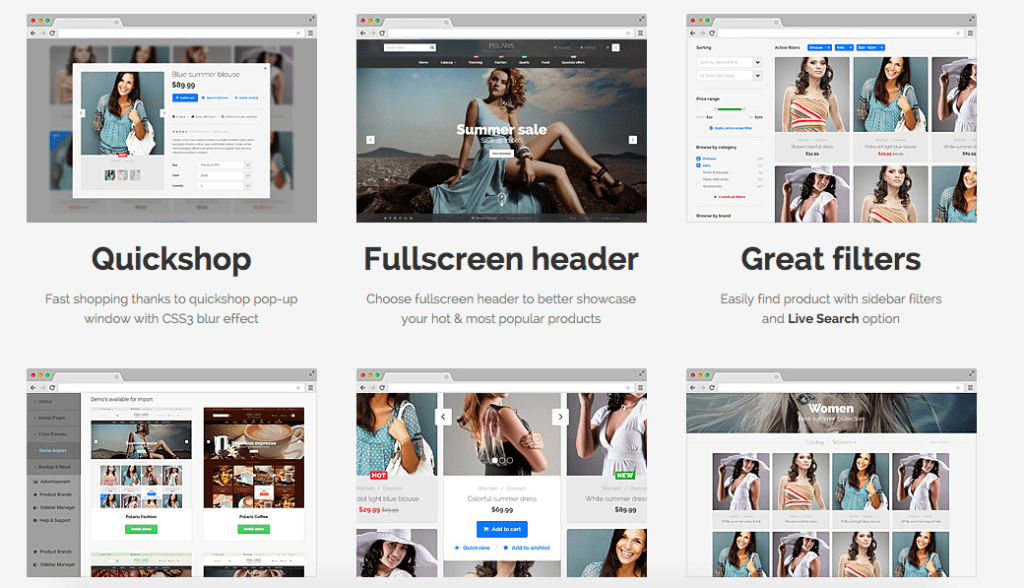Click Quickview link under Colorful summer dress
Image resolution: width=1024 pixels, height=588 pixels.
(x=472, y=547)
